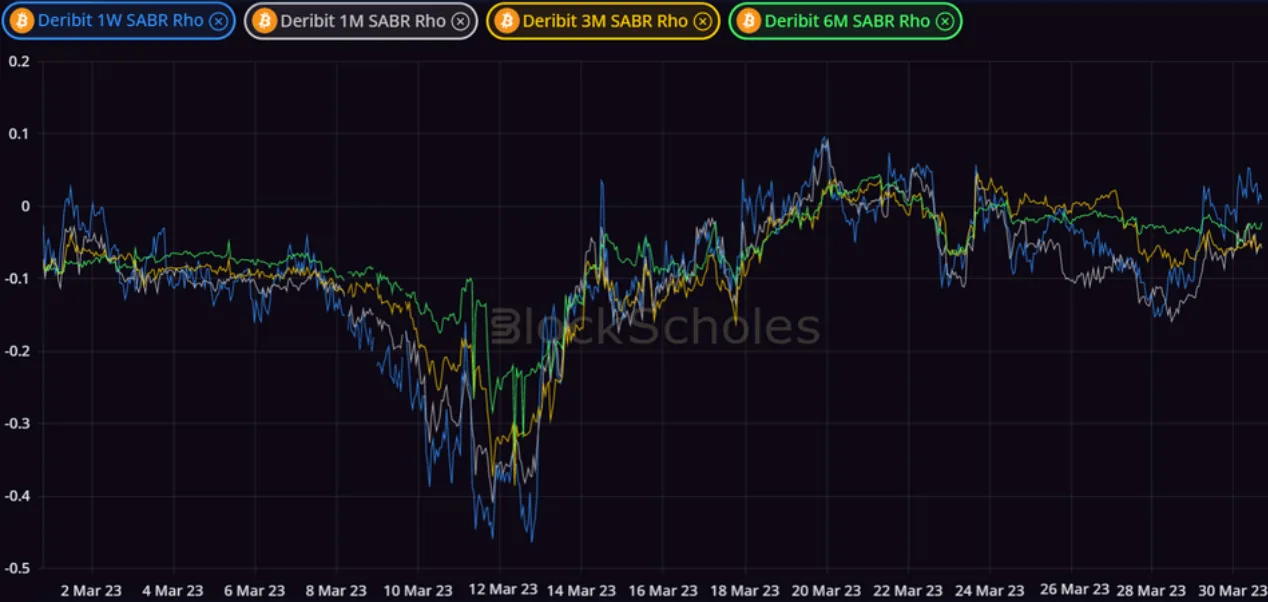
Task: Click the 12 Mar 23 date label
Action: (501, 590)
